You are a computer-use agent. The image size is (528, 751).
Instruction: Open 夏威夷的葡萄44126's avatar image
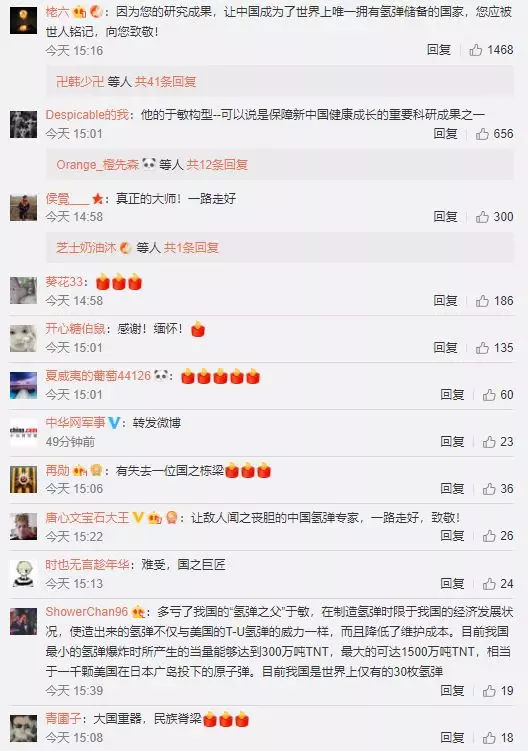coord(23,386)
